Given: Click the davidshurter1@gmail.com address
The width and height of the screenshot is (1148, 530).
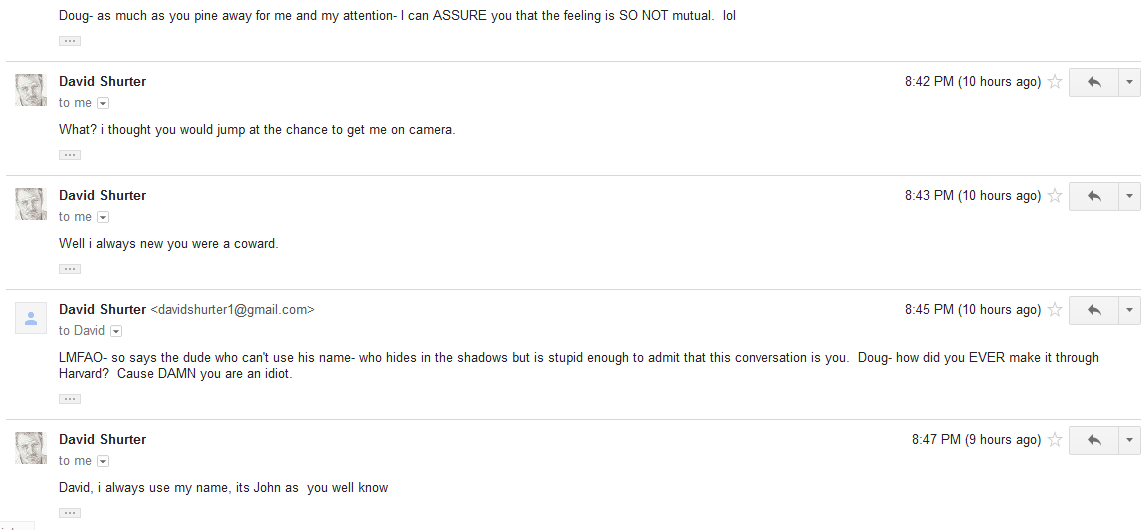Looking at the screenshot, I should tap(232, 310).
